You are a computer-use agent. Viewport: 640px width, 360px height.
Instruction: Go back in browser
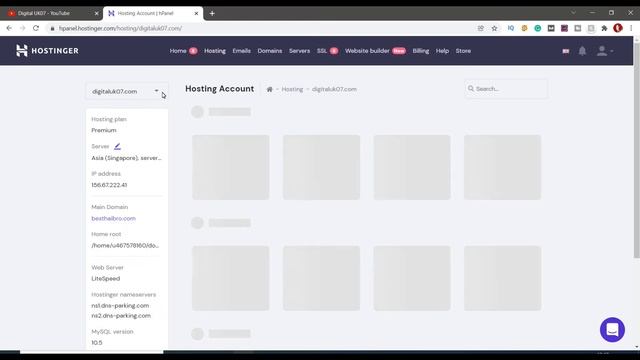[x=9, y=28]
